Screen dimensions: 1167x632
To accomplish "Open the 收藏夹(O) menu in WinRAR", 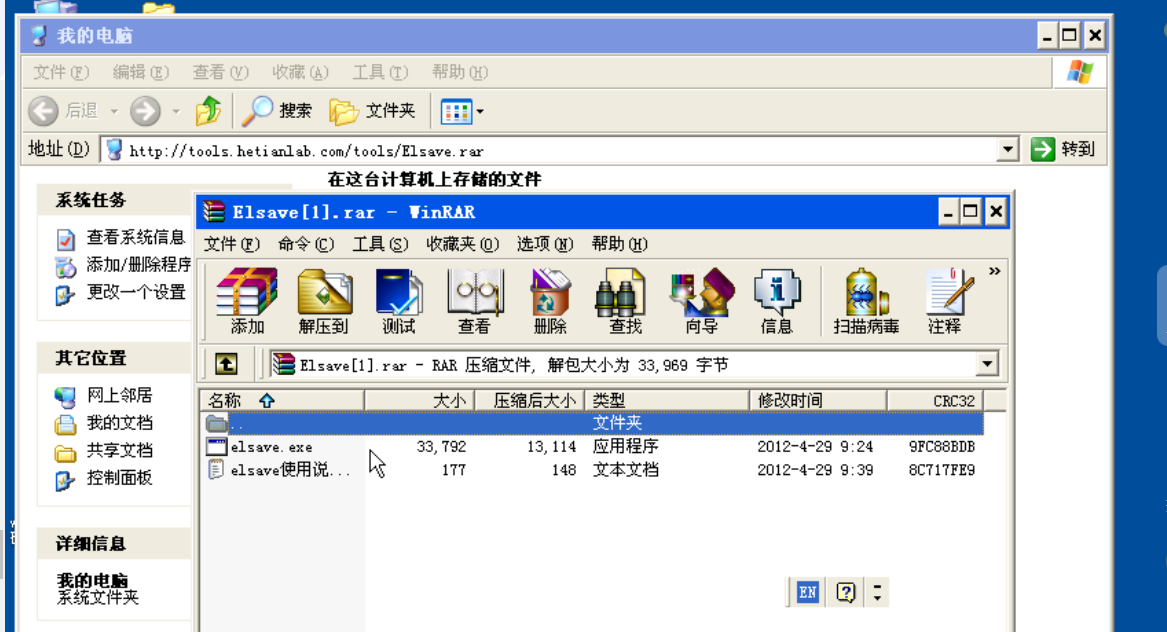I will 462,244.
